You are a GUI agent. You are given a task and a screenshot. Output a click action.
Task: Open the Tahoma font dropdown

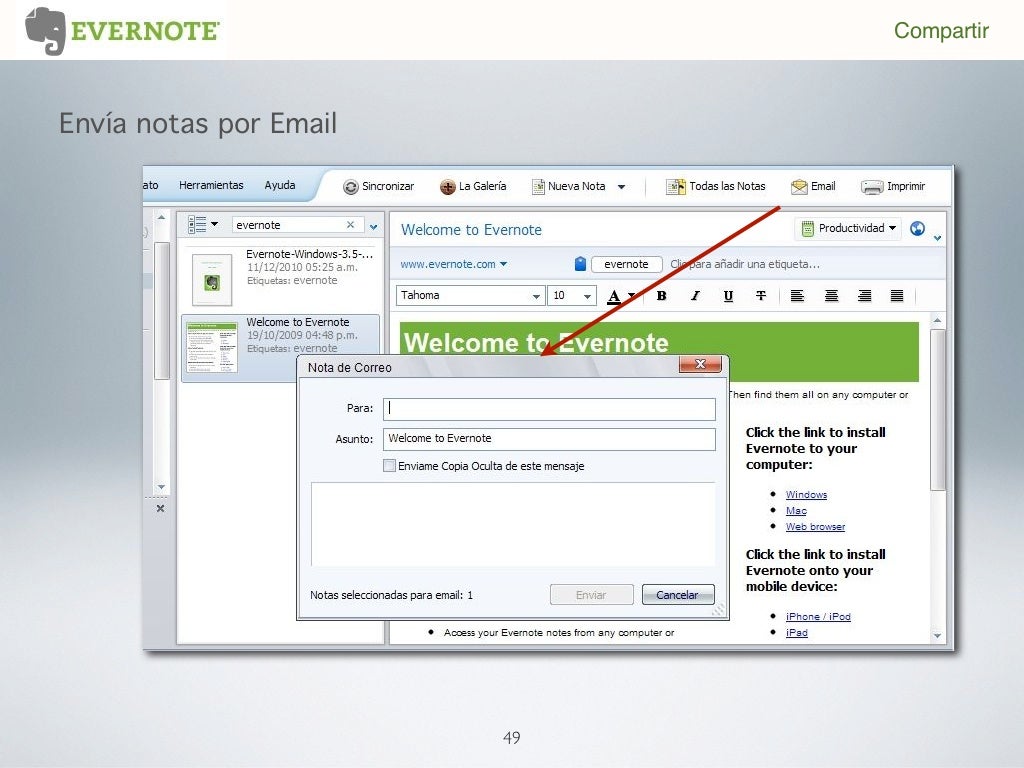pyautogui.click(x=536, y=296)
